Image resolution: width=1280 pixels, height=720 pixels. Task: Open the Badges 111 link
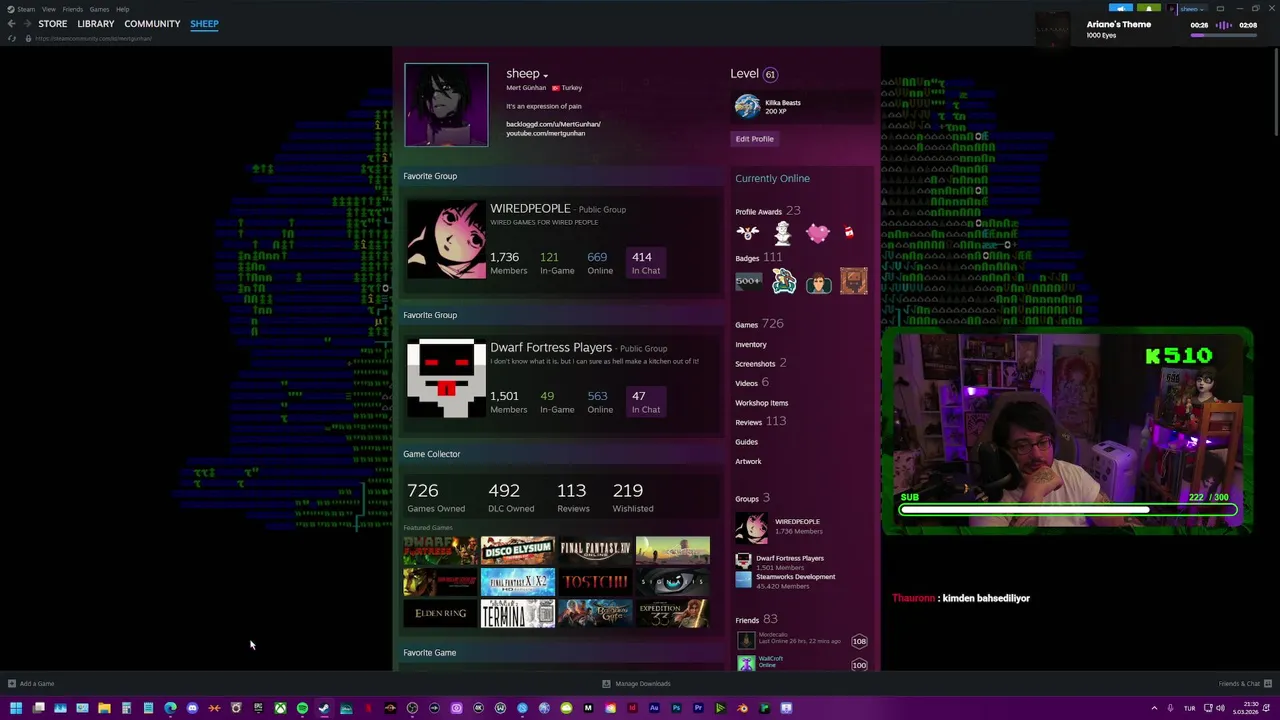759,258
